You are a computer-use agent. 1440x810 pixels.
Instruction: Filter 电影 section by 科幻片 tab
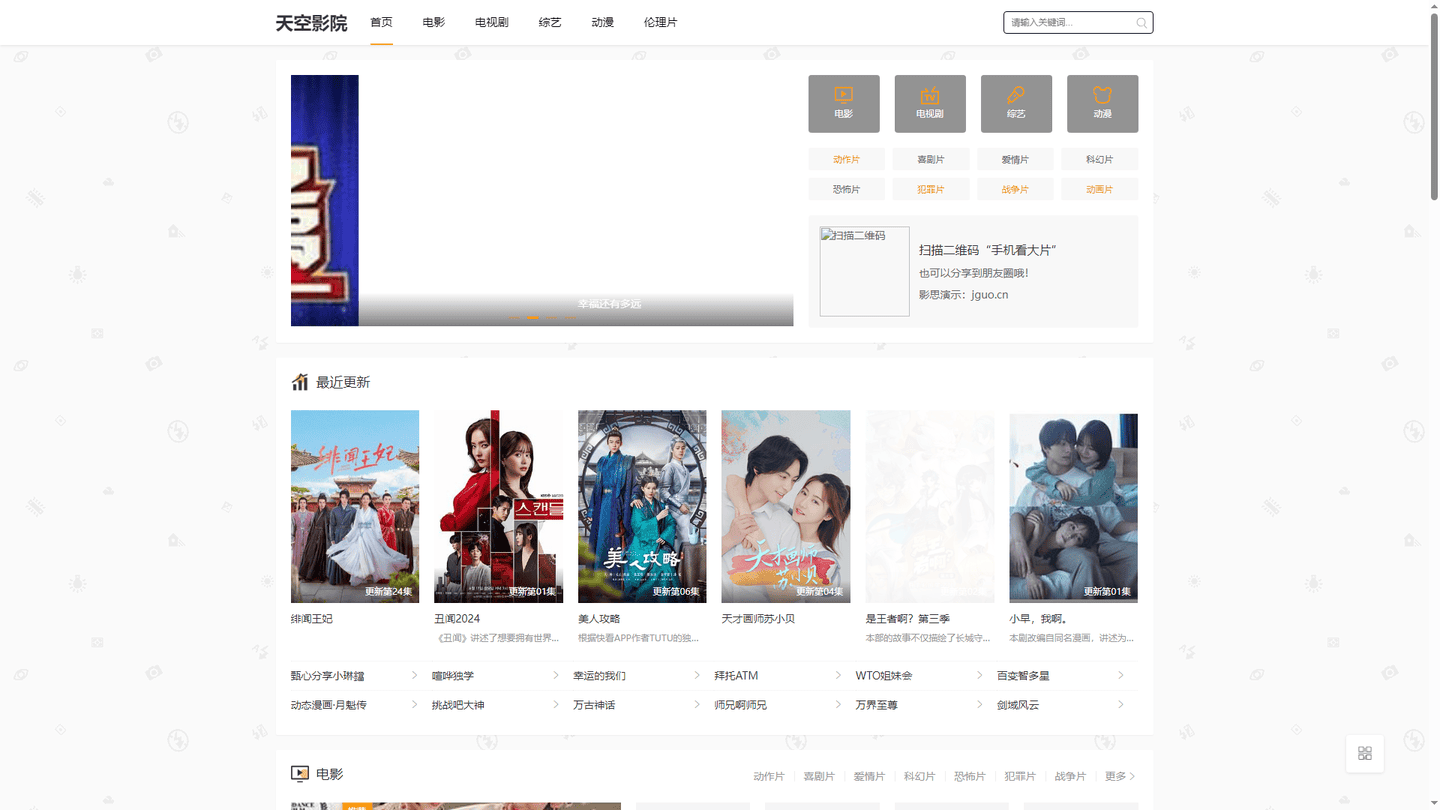point(919,776)
